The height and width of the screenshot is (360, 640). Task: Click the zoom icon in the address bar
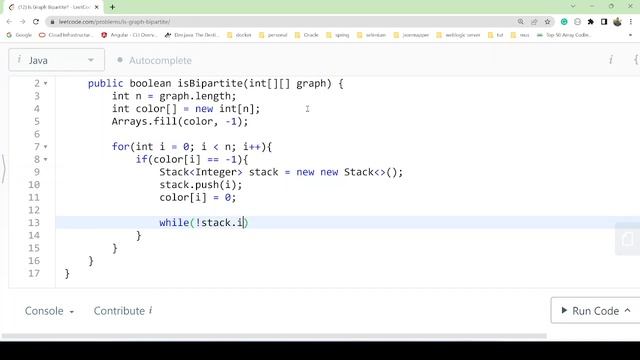[x=520, y=22]
